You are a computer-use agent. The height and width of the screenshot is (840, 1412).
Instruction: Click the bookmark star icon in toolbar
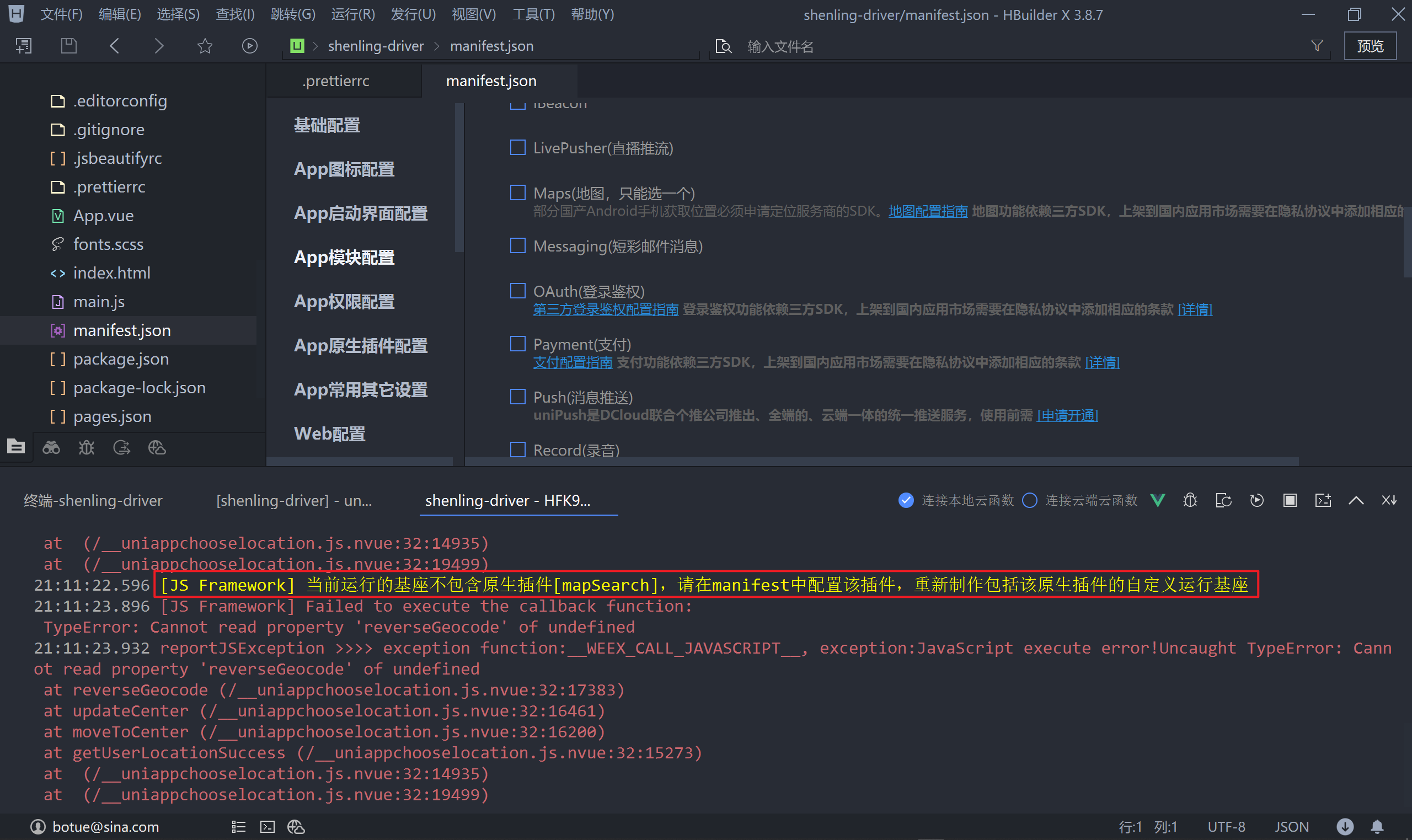coord(205,46)
